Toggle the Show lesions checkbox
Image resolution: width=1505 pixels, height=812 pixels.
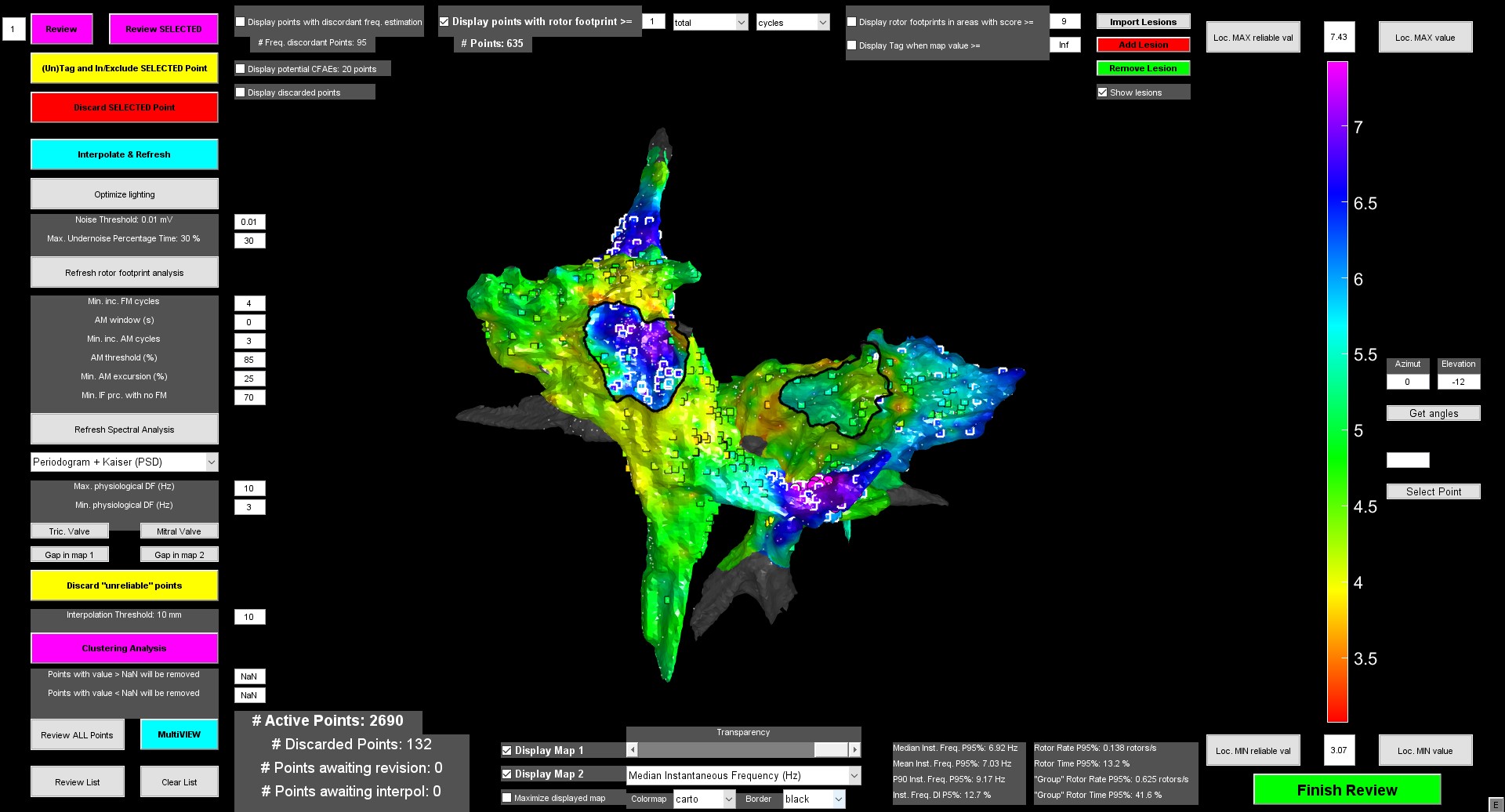coord(1103,92)
